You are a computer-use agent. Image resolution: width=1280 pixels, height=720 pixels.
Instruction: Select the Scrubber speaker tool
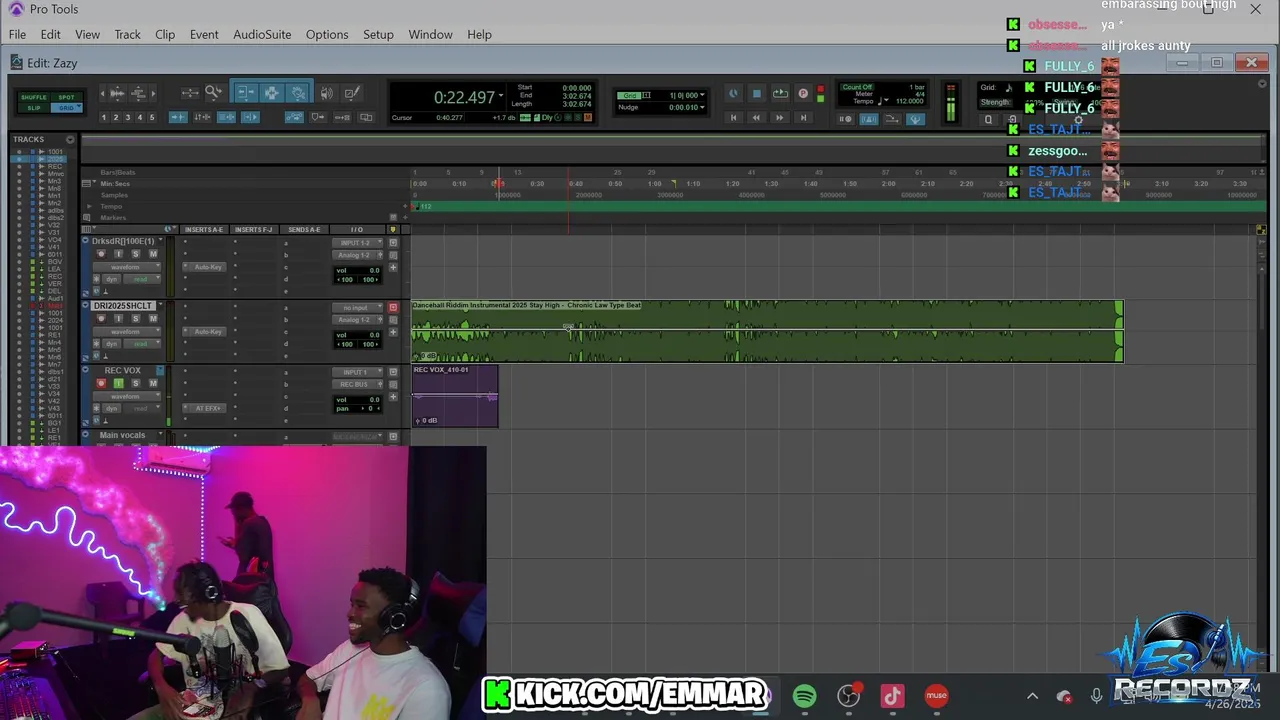326,92
